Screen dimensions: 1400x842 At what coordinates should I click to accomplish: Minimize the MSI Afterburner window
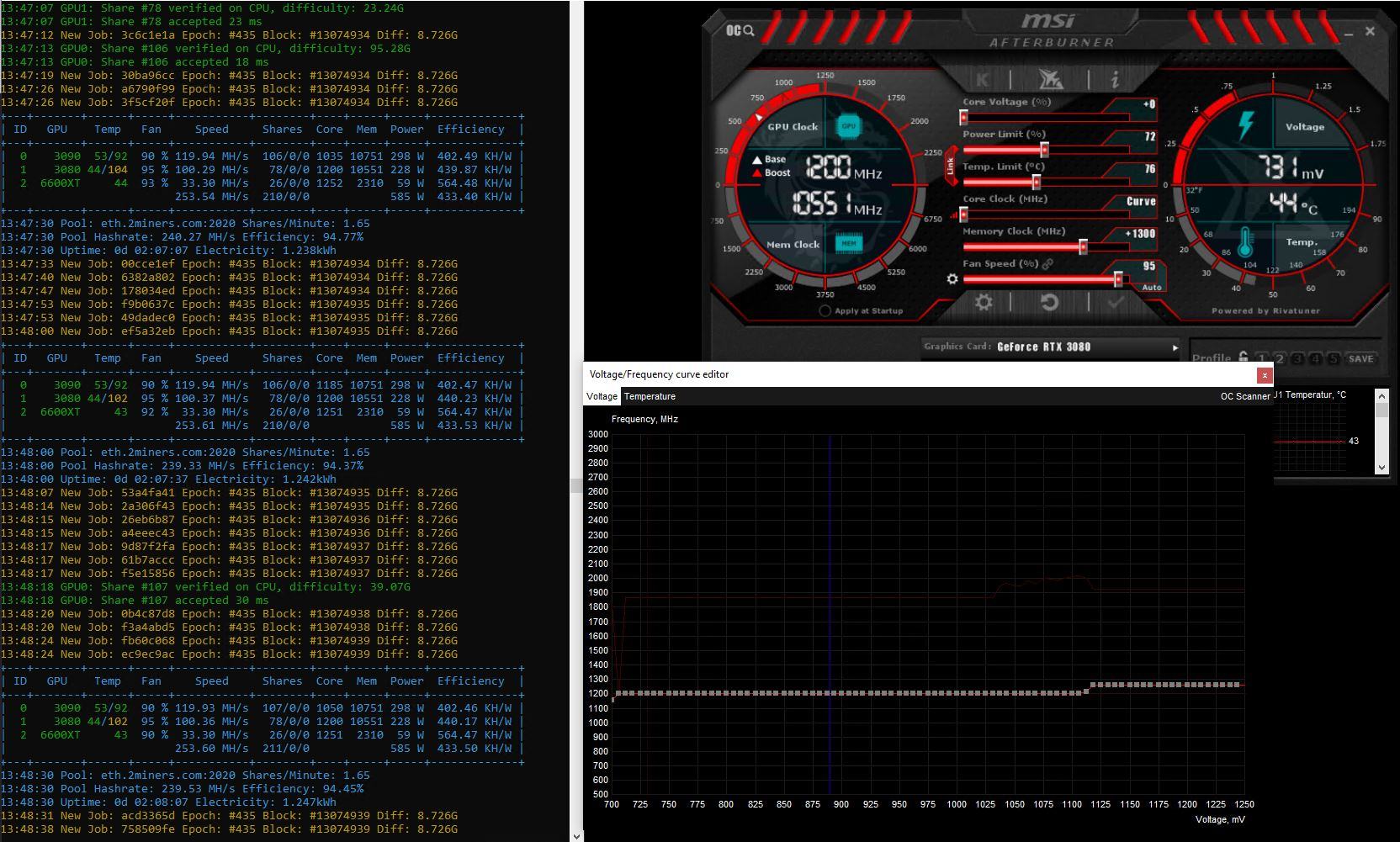coord(1350,33)
